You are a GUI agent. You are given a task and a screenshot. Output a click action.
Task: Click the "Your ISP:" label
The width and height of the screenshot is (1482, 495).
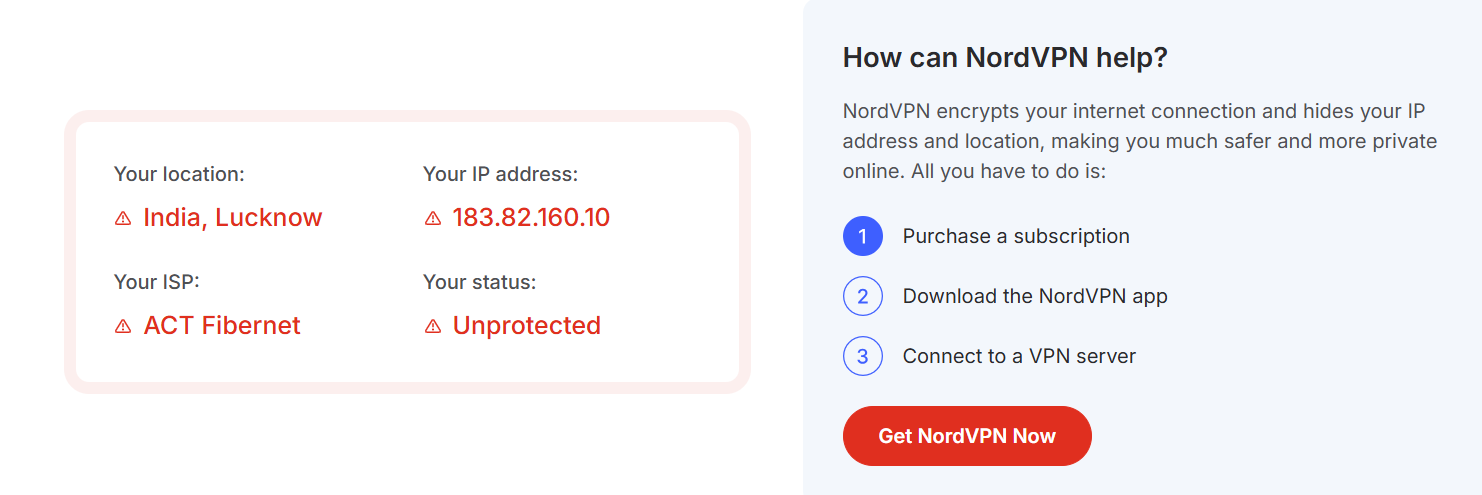(157, 282)
